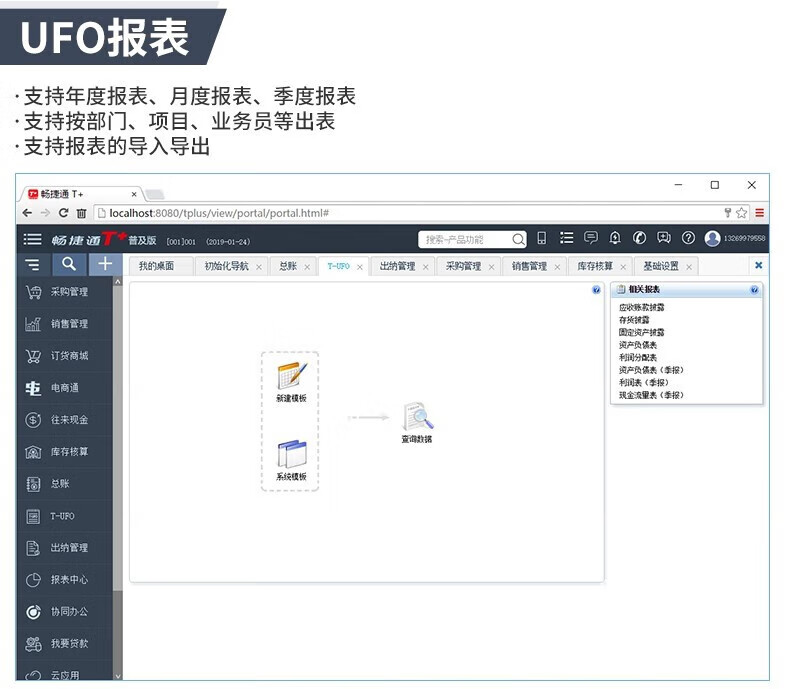Image resolution: width=790 pixels, height=689 pixels.
Task: Click the sidebar list view icon
Action: tap(32, 264)
